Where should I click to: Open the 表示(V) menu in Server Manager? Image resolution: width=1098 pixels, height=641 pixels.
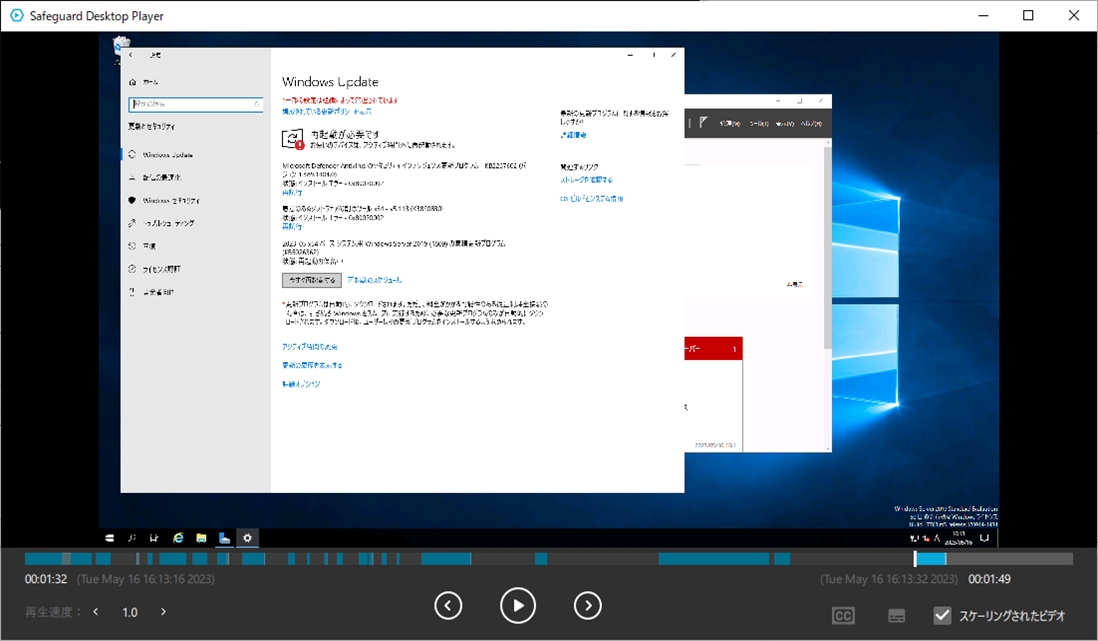pyautogui.click(x=785, y=123)
